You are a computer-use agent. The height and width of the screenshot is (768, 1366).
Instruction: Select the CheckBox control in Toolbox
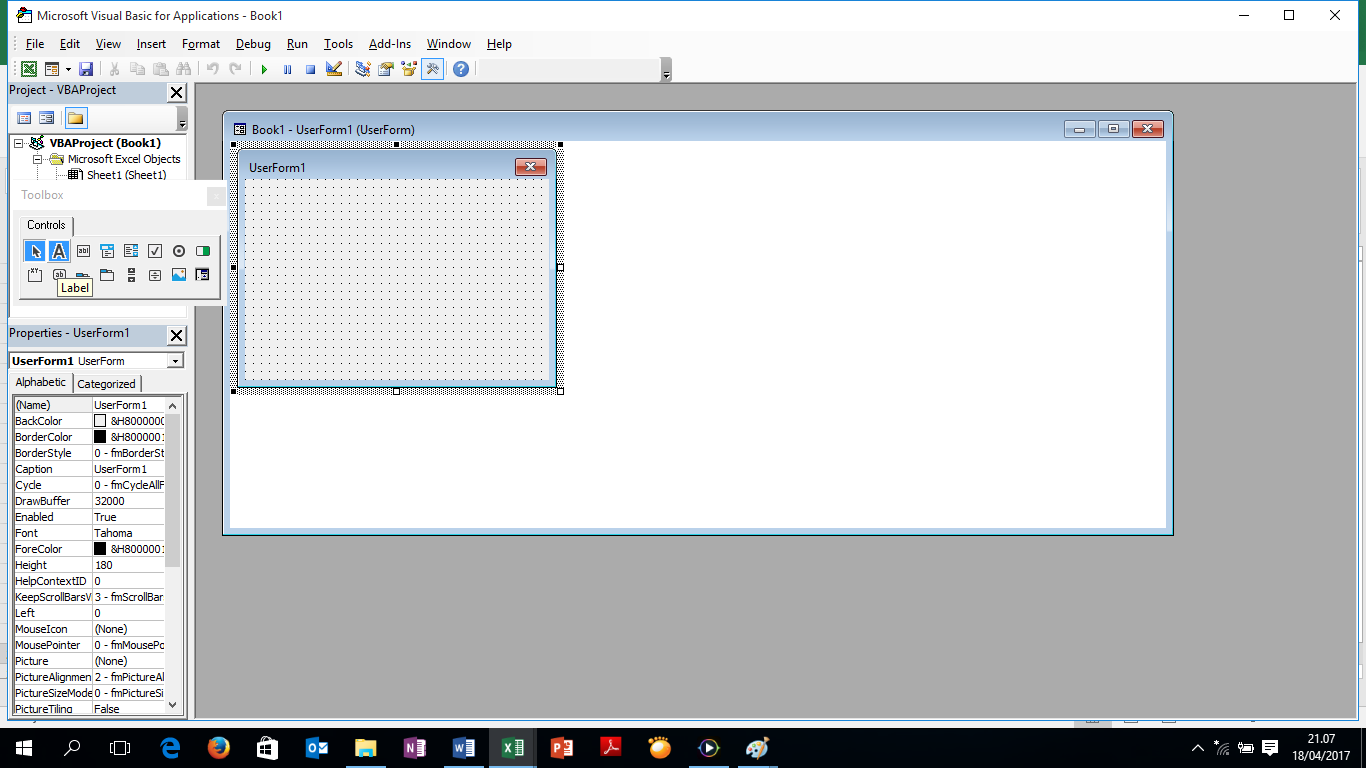point(155,251)
